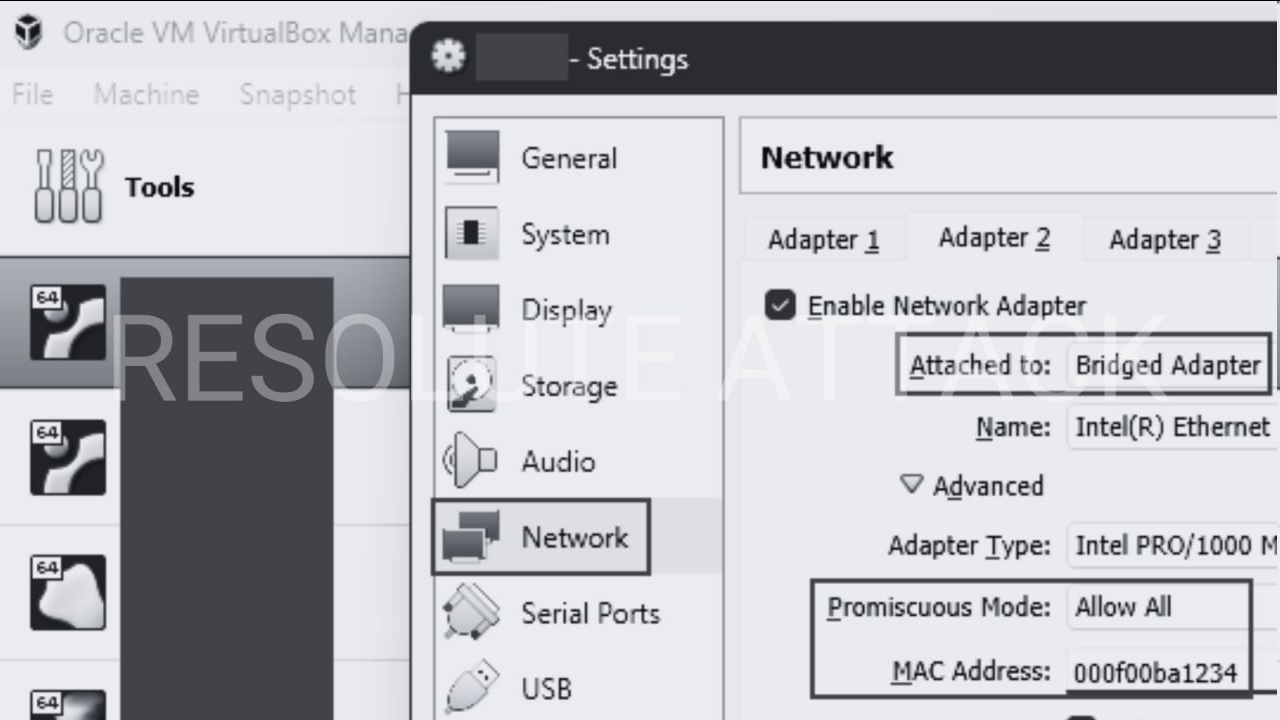Screen dimensions: 1280x720
Task: Click the 'Promiscuous Mode:' label
Action: point(939,608)
